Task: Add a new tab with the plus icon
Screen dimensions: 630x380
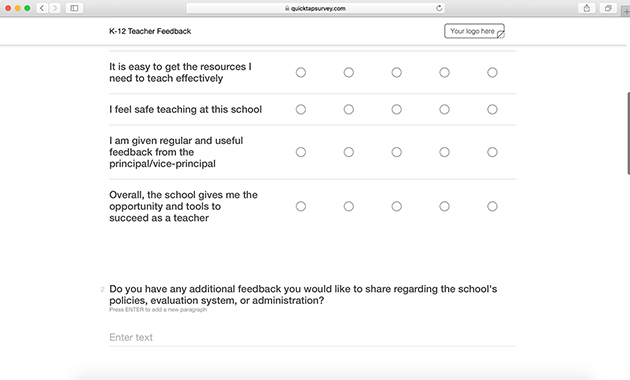Action: [x=626, y=11]
